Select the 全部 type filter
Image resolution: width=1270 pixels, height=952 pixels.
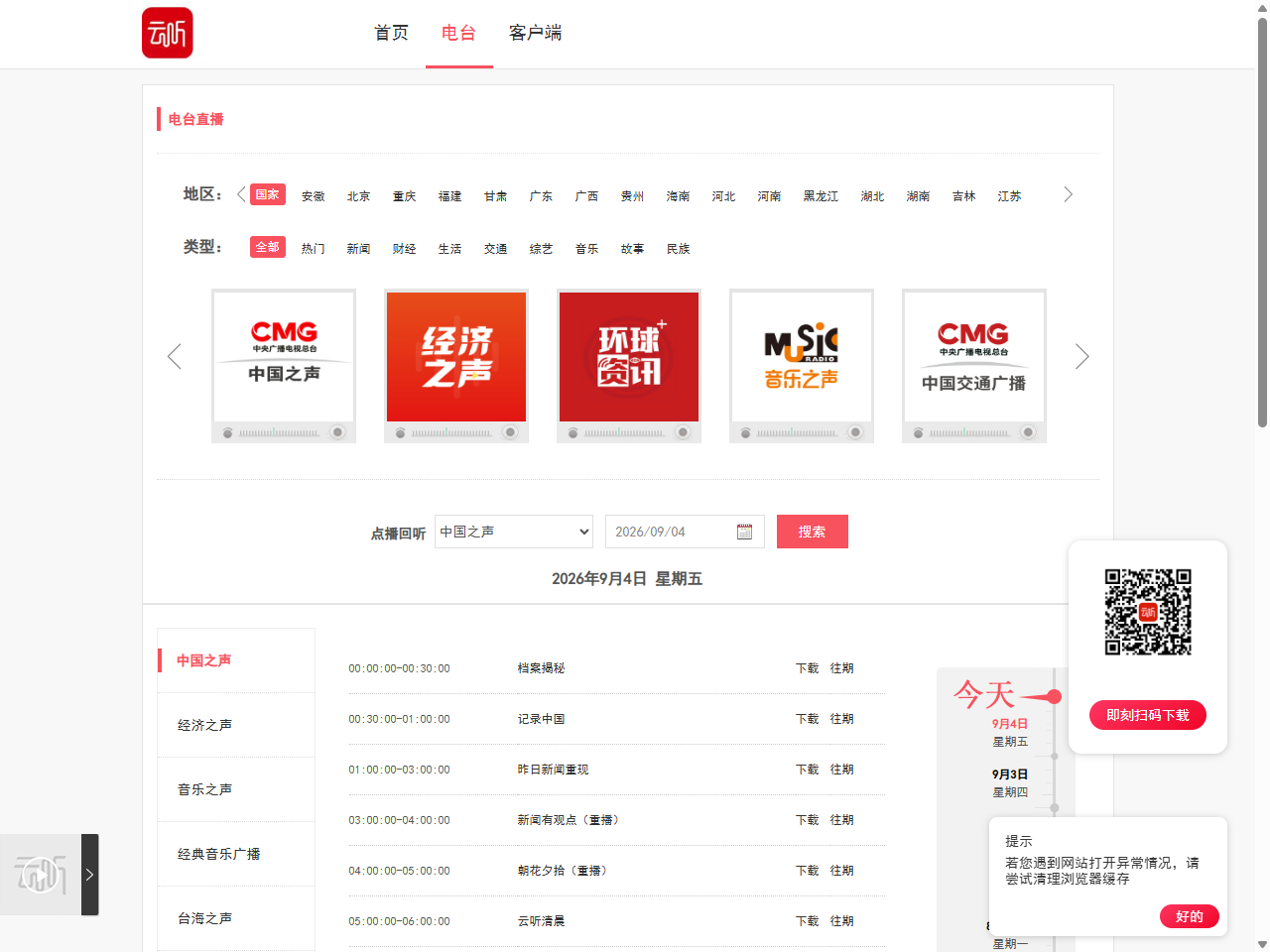(268, 247)
